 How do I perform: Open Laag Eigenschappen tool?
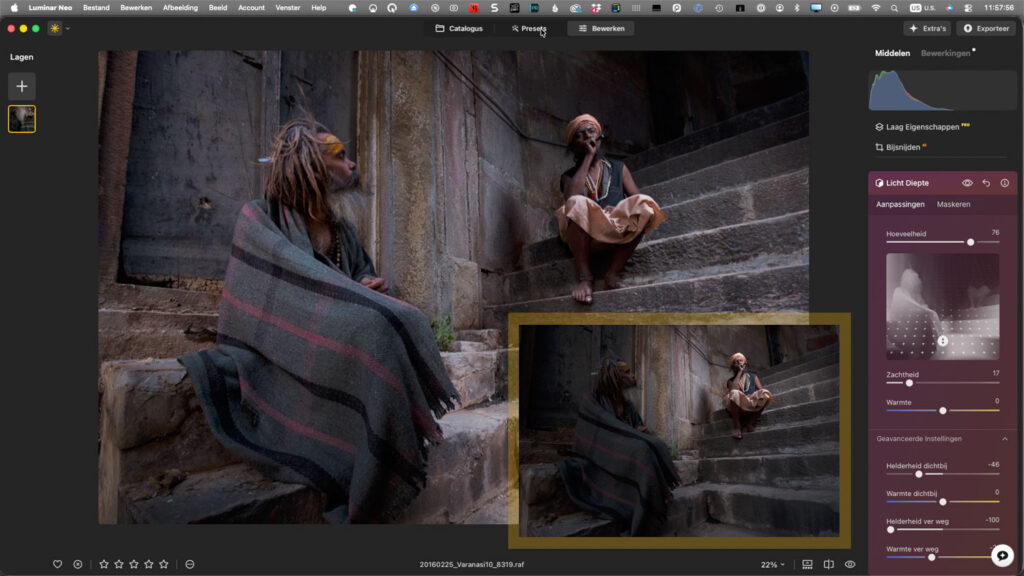coord(922,127)
